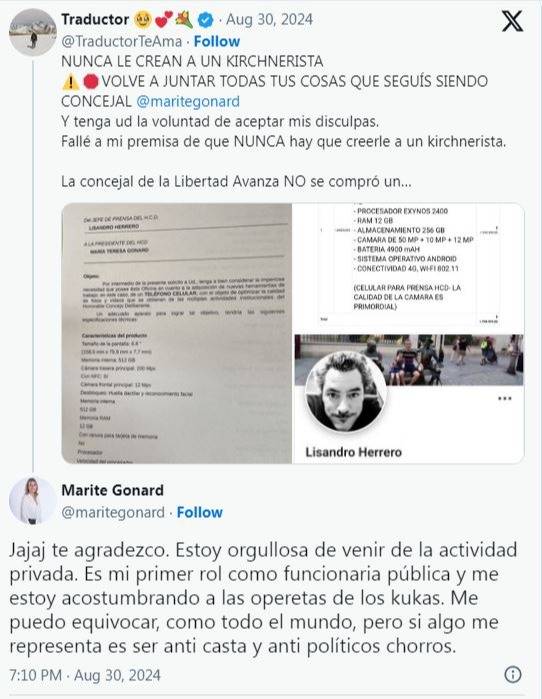Image resolution: width=542 pixels, height=699 pixels.
Task: Click the blue verified badge
Action: point(205,20)
